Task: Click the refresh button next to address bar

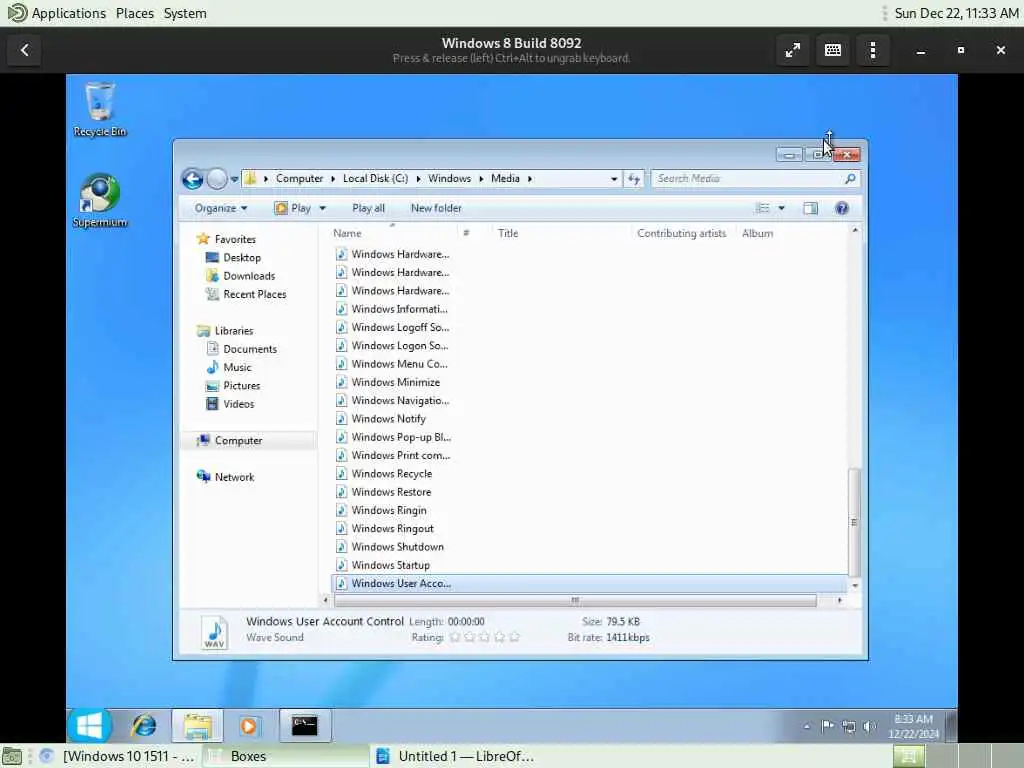Action: [x=634, y=179]
